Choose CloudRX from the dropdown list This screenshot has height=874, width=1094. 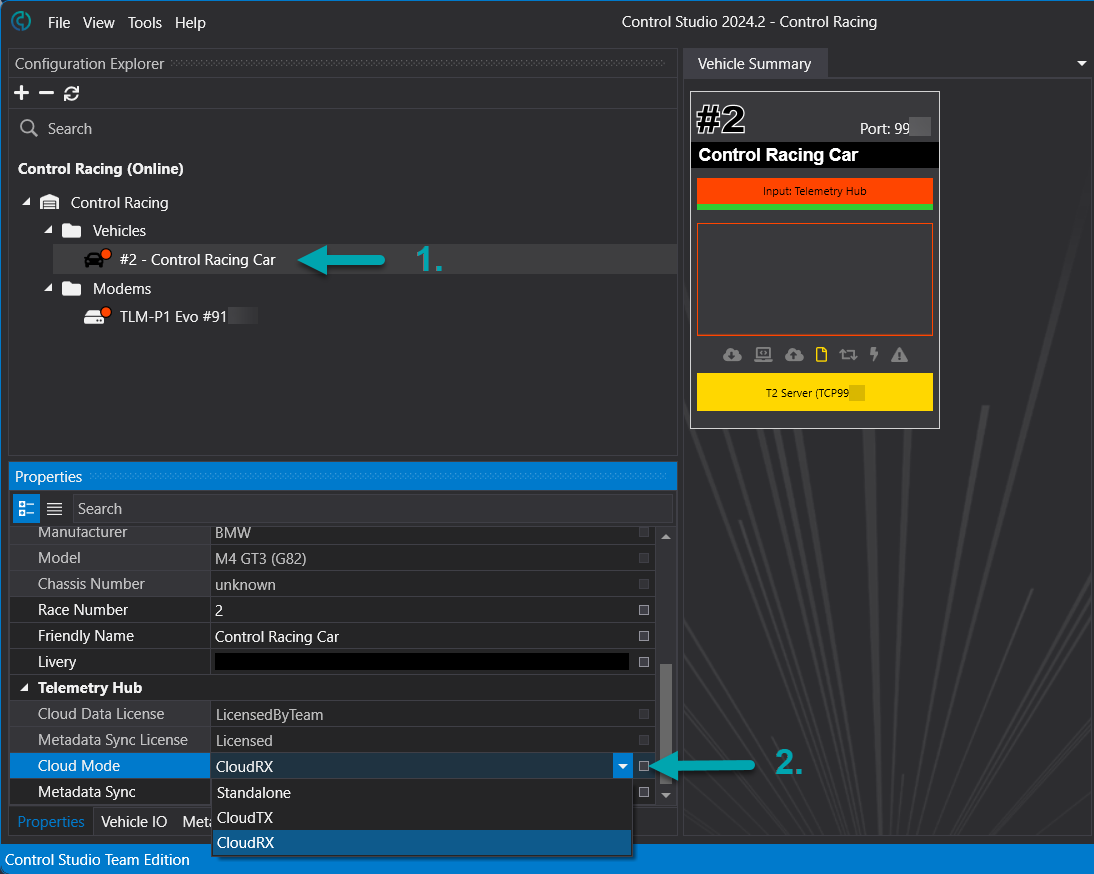point(421,843)
